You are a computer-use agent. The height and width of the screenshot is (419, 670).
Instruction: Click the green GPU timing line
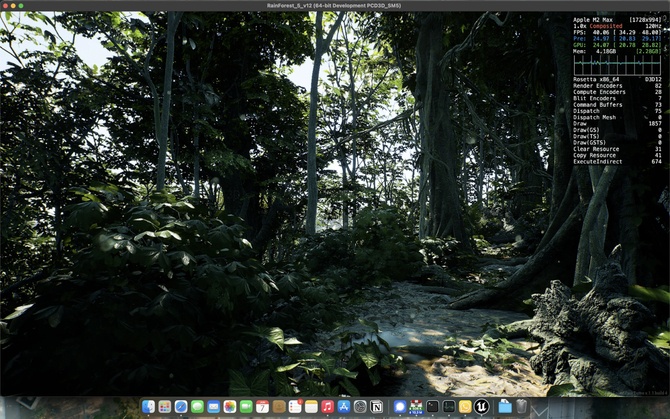[x=617, y=45]
